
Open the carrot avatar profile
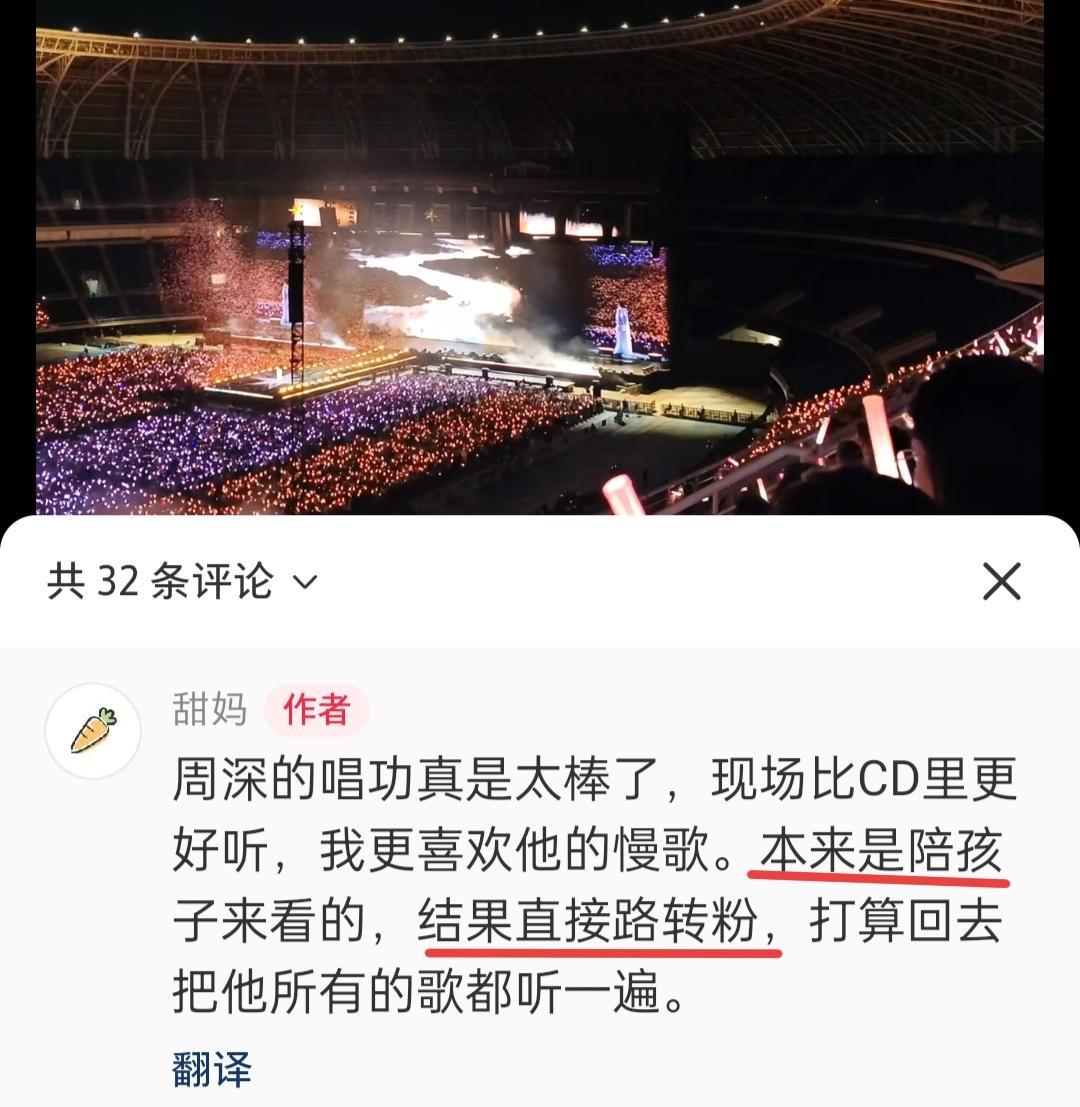93,731
